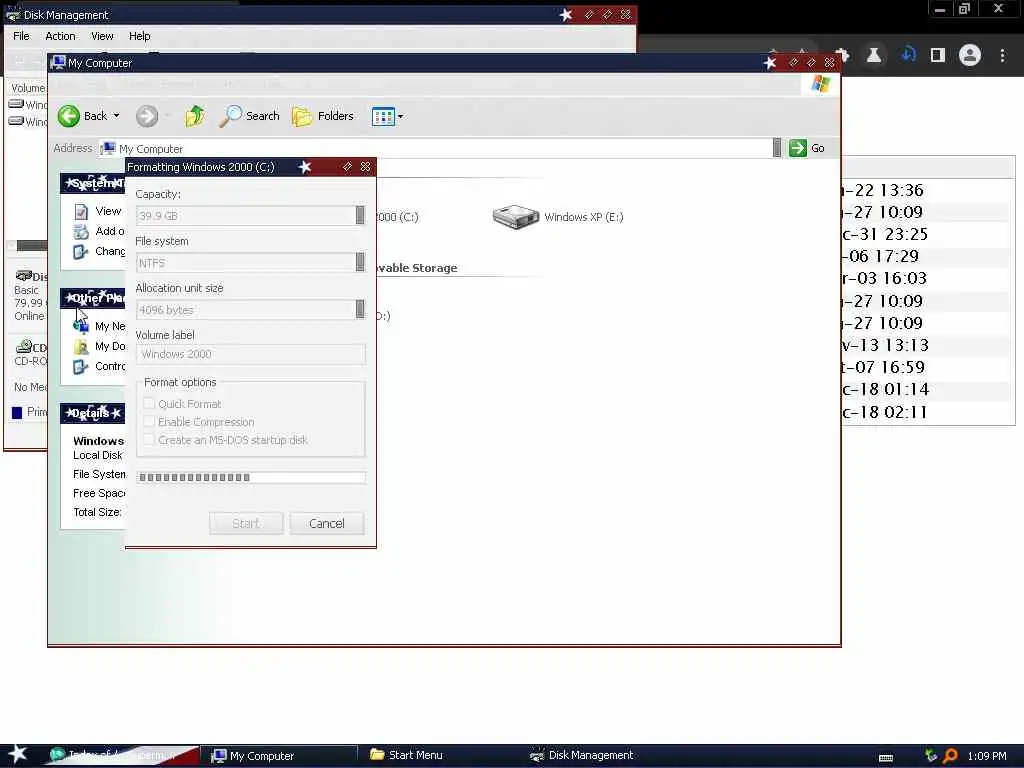This screenshot has width=1024, height=768.
Task: Click the green Back arrow icon
Action: point(69,116)
